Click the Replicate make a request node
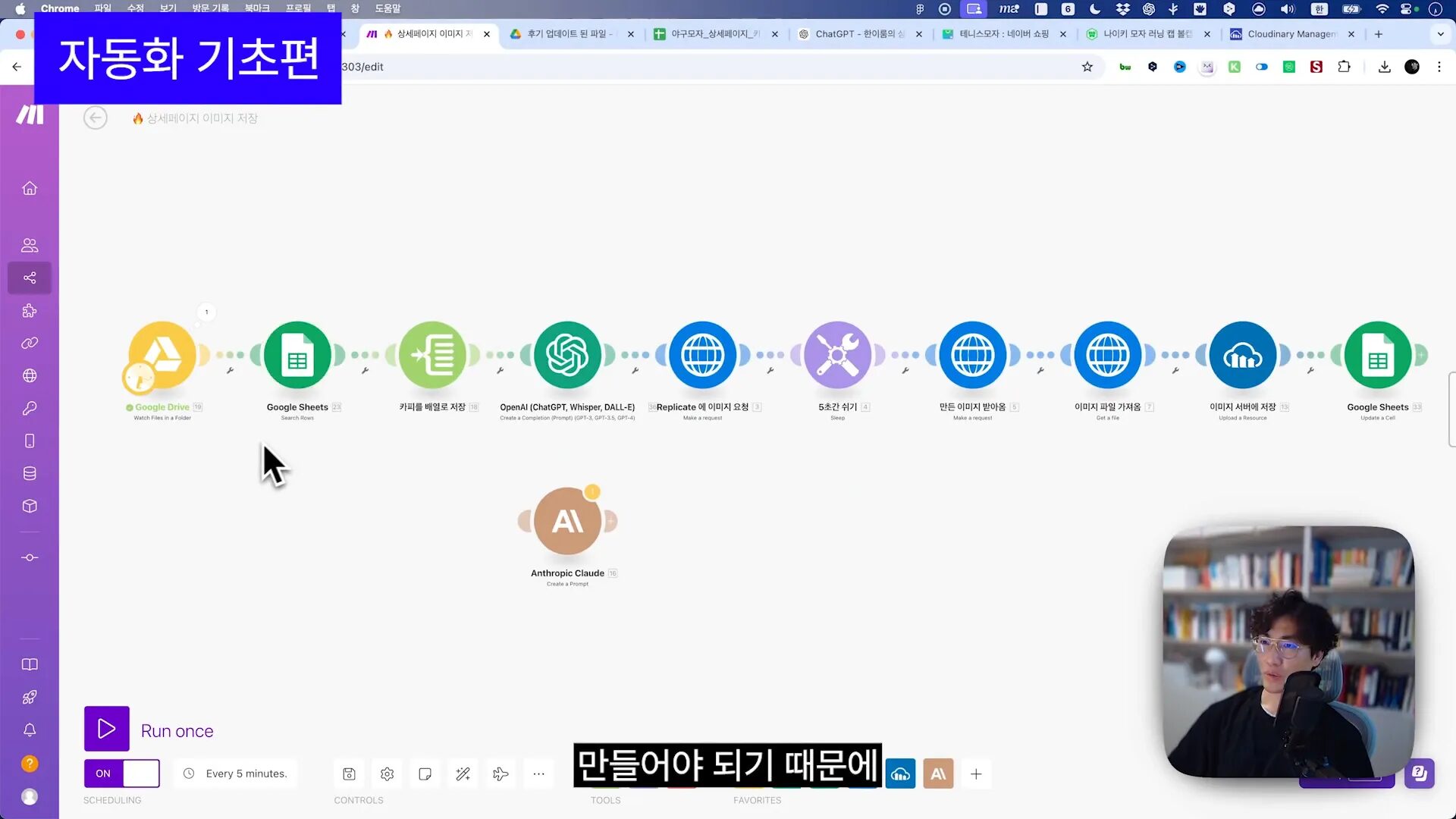The height and width of the screenshot is (819, 1456). [702, 355]
